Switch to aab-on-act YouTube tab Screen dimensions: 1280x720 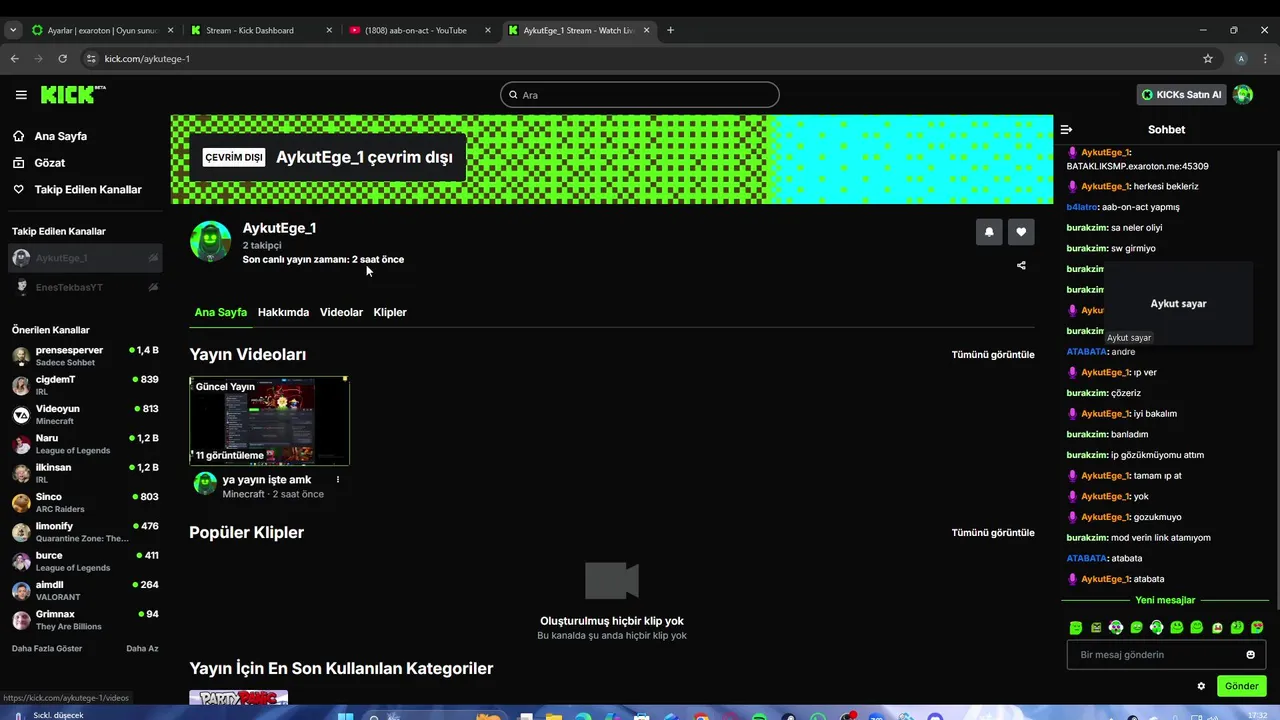pos(421,30)
